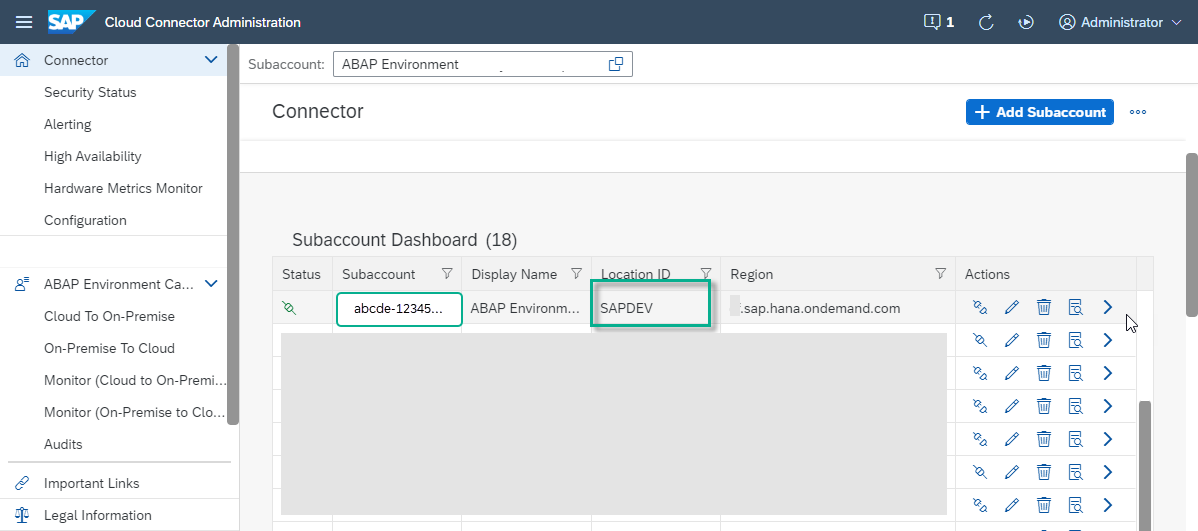Click the ABAP Environm... display name cell
The height and width of the screenshot is (531, 1198).
526,309
